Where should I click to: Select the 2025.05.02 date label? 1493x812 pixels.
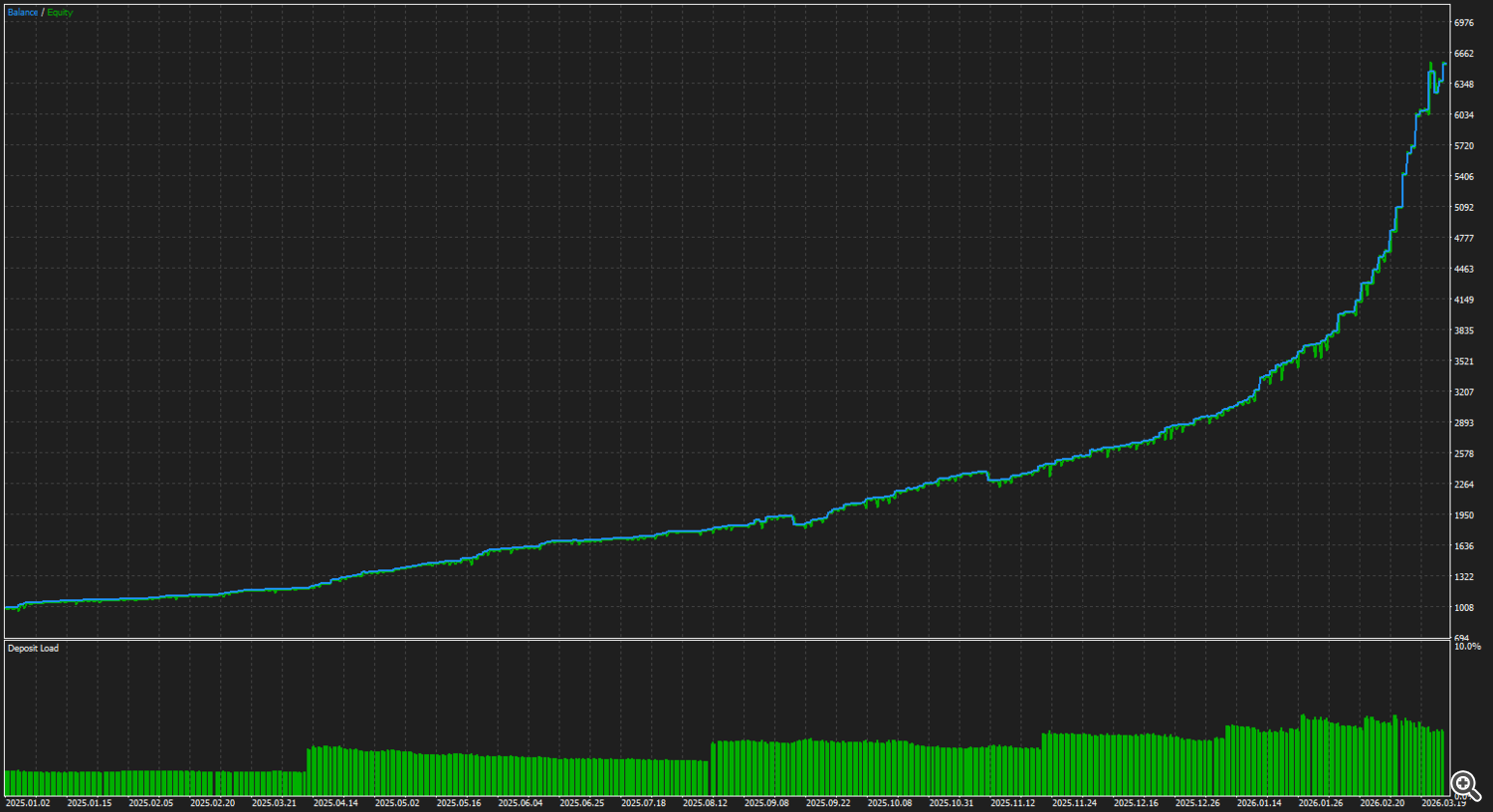click(397, 803)
